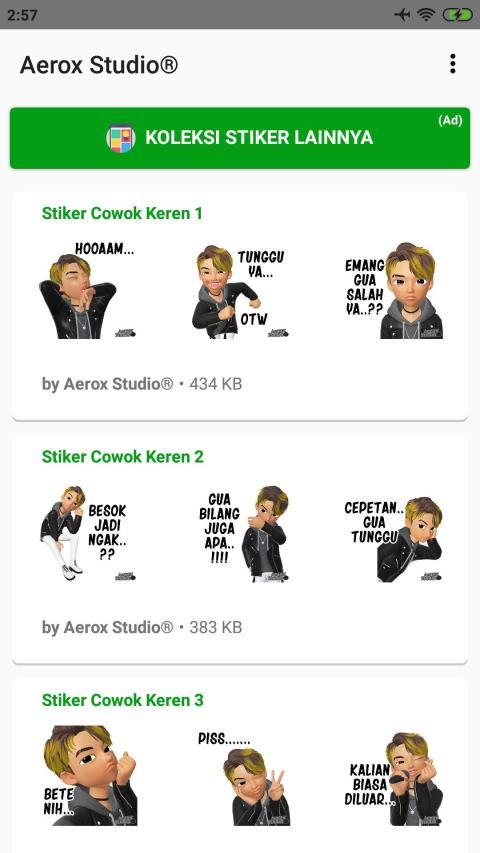Tap the 434 KB pack info line

(142, 384)
